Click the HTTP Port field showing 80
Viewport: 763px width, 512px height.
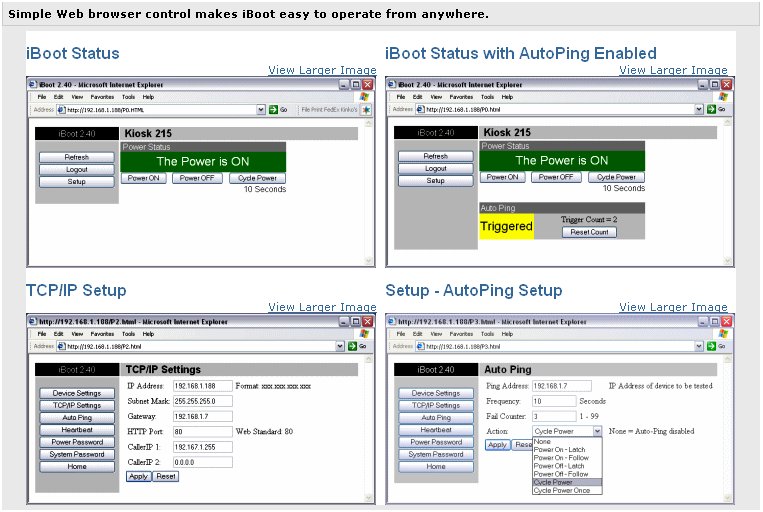(x=203, y=432)
